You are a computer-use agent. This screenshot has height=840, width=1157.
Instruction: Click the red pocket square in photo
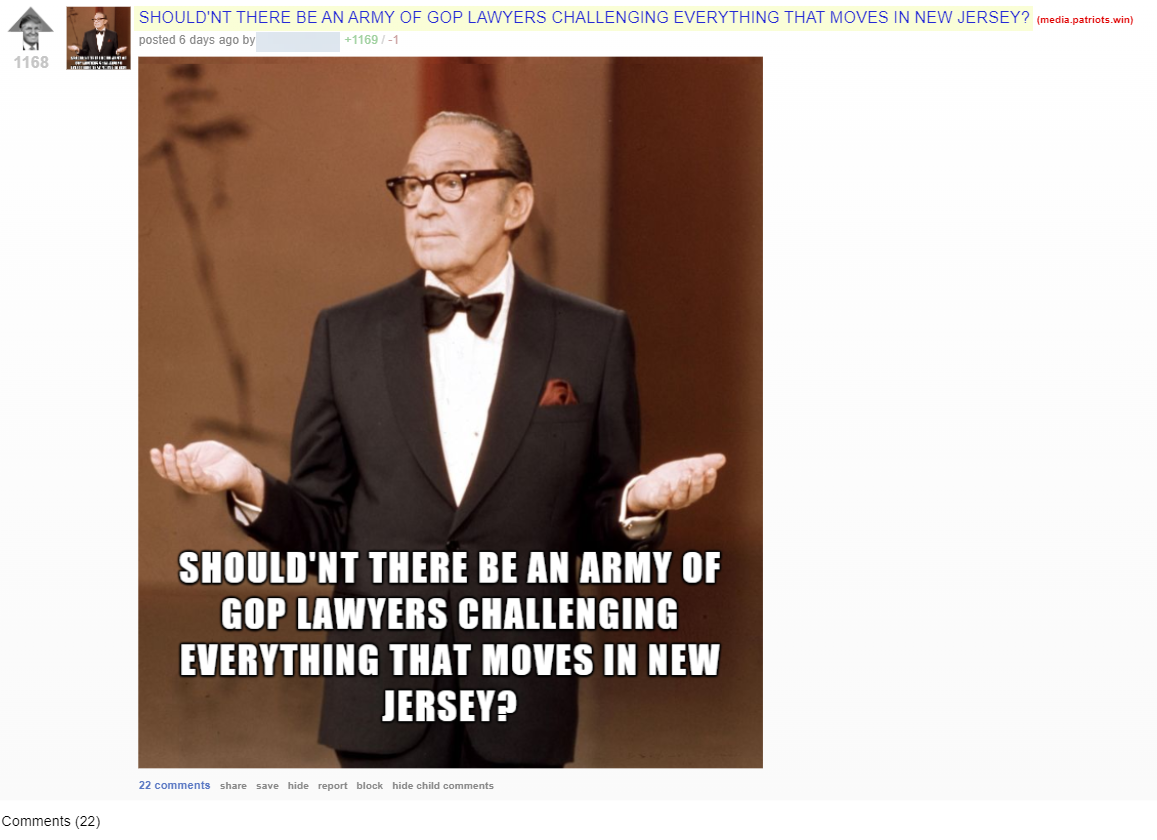point(558,392)
